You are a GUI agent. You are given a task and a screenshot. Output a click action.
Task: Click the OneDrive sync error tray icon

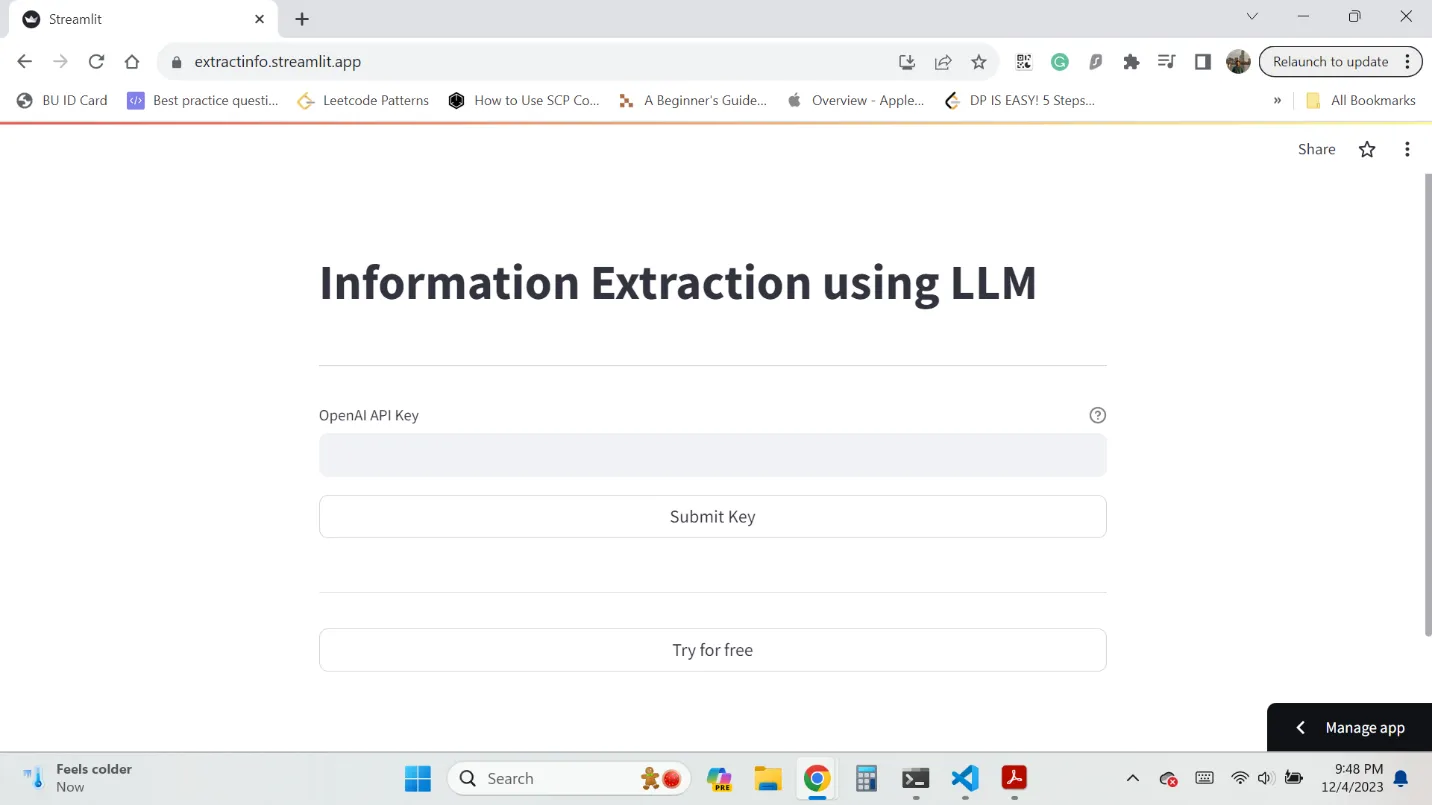click(x=1168, y=778)
